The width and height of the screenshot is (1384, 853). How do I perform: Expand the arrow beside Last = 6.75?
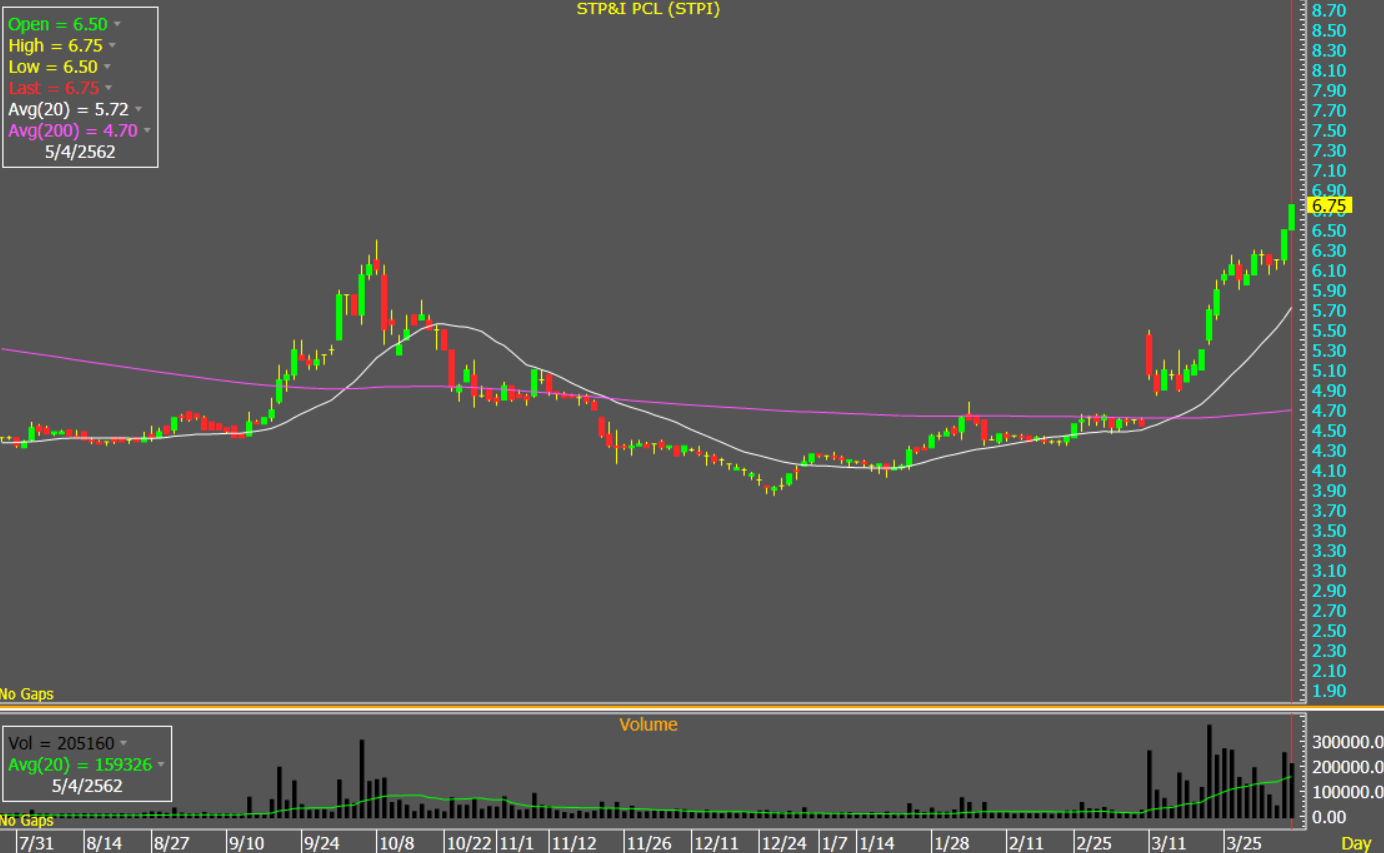click(109, 88)
